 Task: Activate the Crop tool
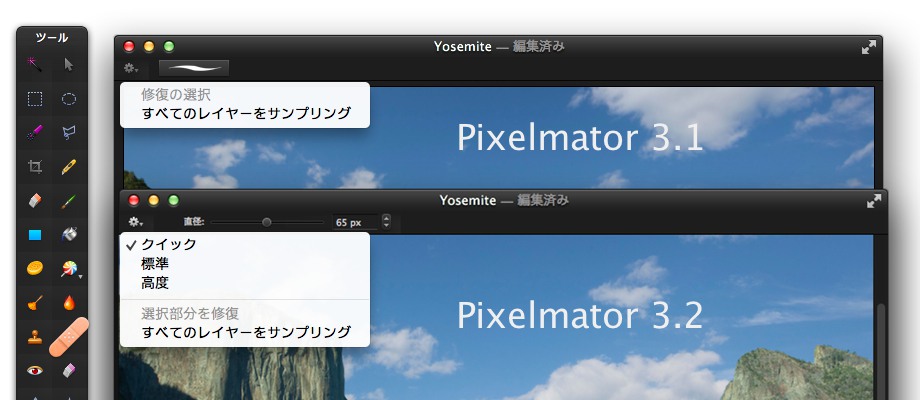[x=35, y=167]
